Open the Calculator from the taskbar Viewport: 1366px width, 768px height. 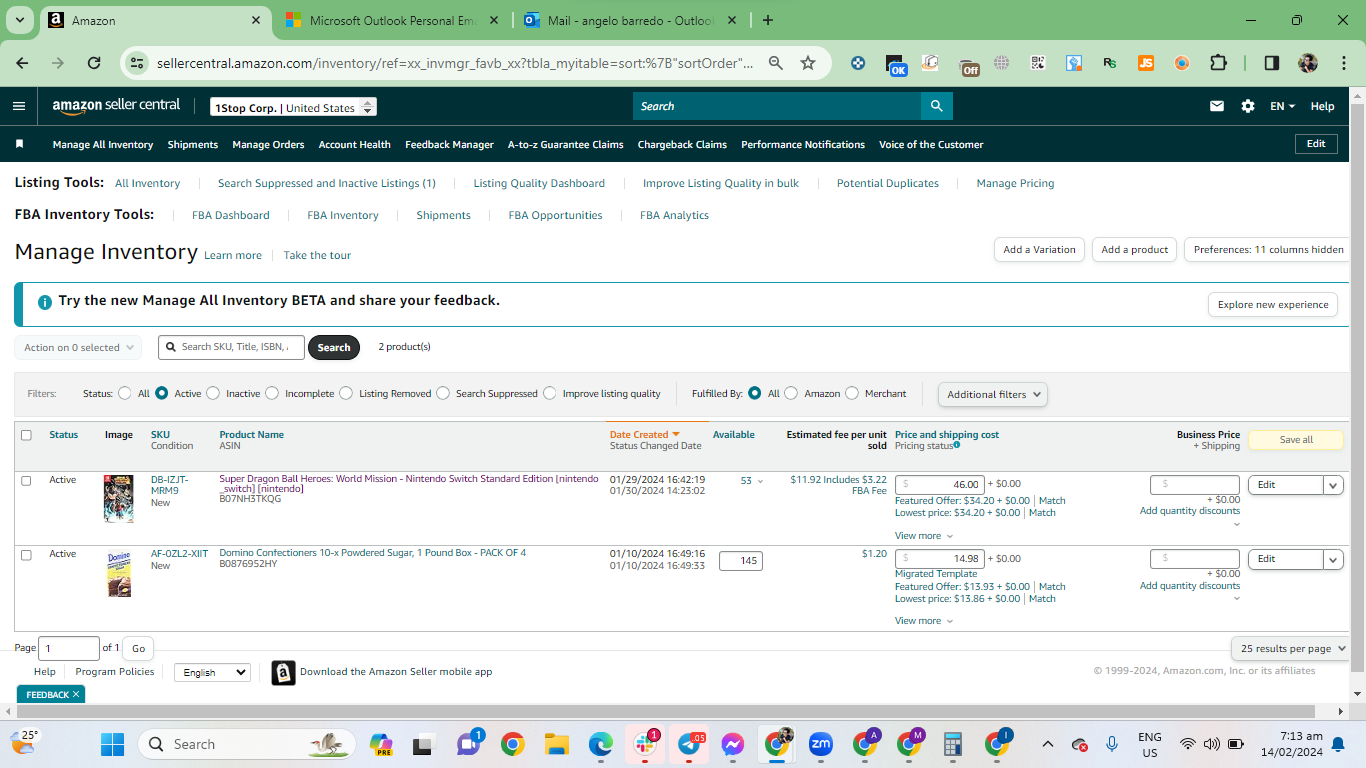953,744
